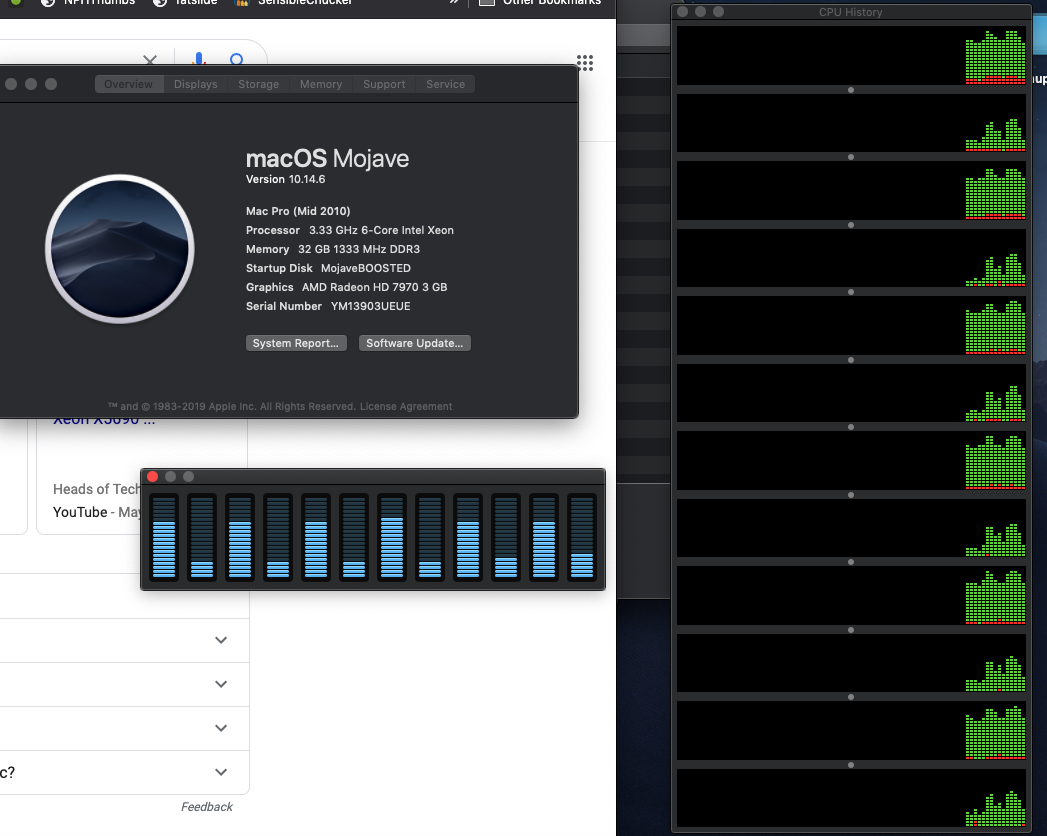The image size is (1047, 836).
Task: Click the bottommost core graph in CPU History
Action: [x=851, y=799]
